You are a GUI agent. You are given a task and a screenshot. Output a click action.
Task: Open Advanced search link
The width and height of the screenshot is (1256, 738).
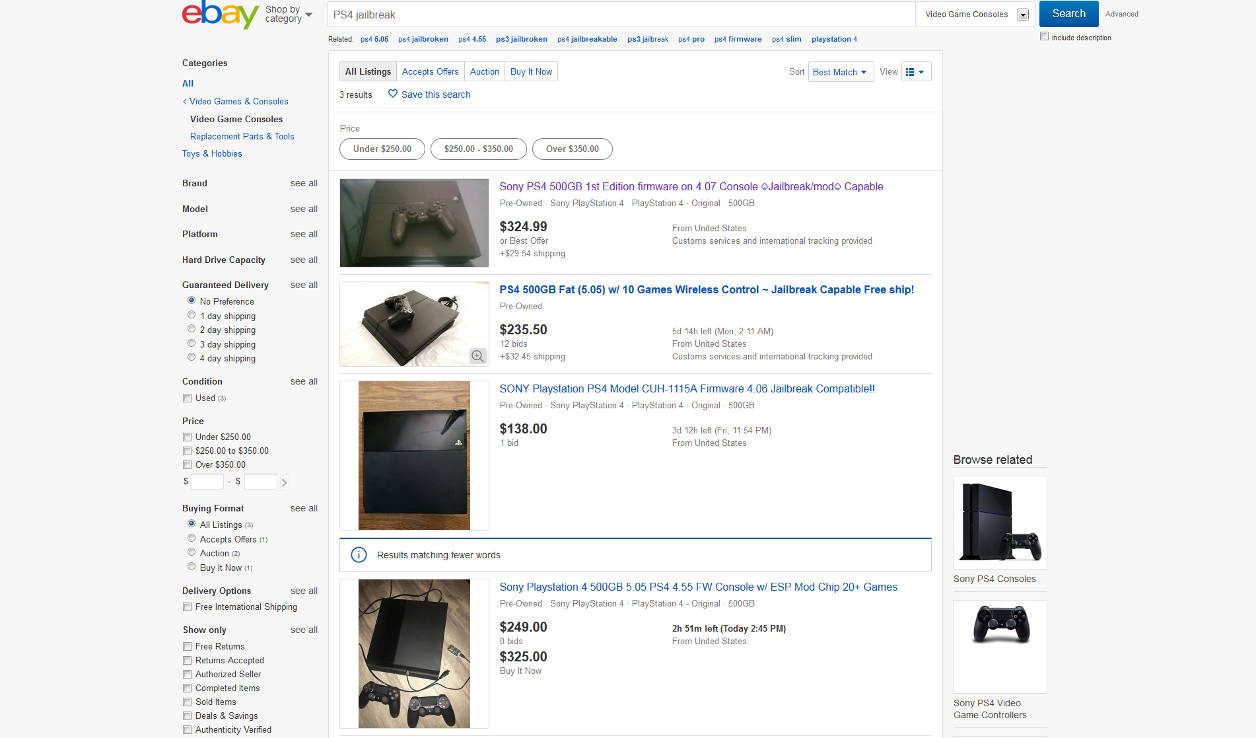pyautogui.click(x=1122, y=14)
